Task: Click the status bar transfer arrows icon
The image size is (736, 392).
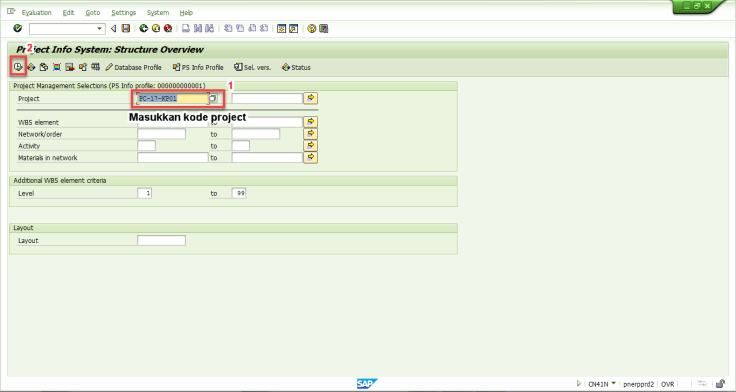Action: [x=702, y=384]
